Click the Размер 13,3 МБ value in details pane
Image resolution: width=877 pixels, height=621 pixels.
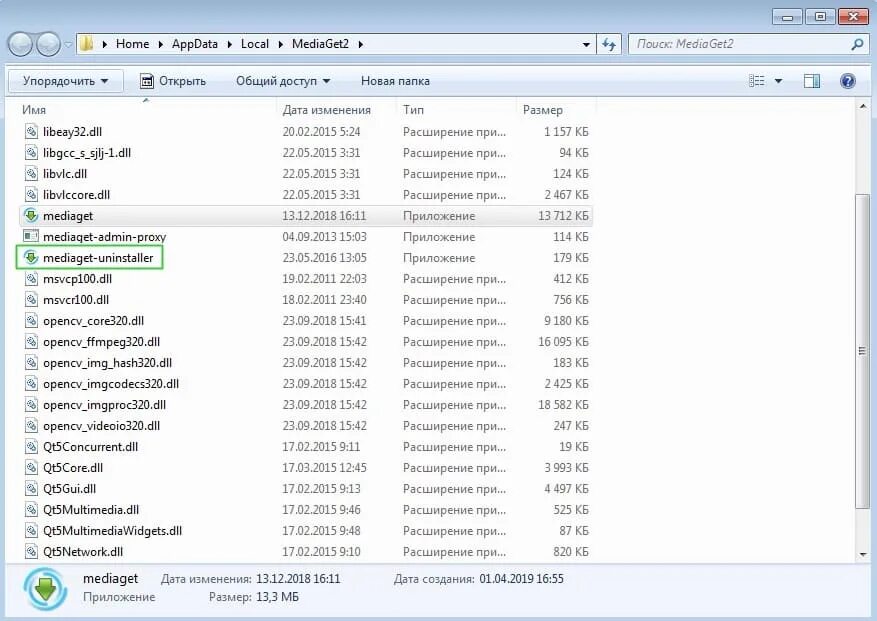pyautogui.click(x=277, y=597)
